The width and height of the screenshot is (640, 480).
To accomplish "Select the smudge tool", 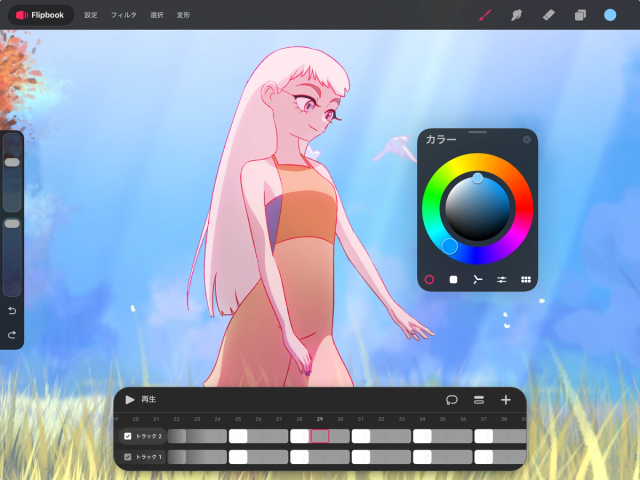I will pos(516,15).
